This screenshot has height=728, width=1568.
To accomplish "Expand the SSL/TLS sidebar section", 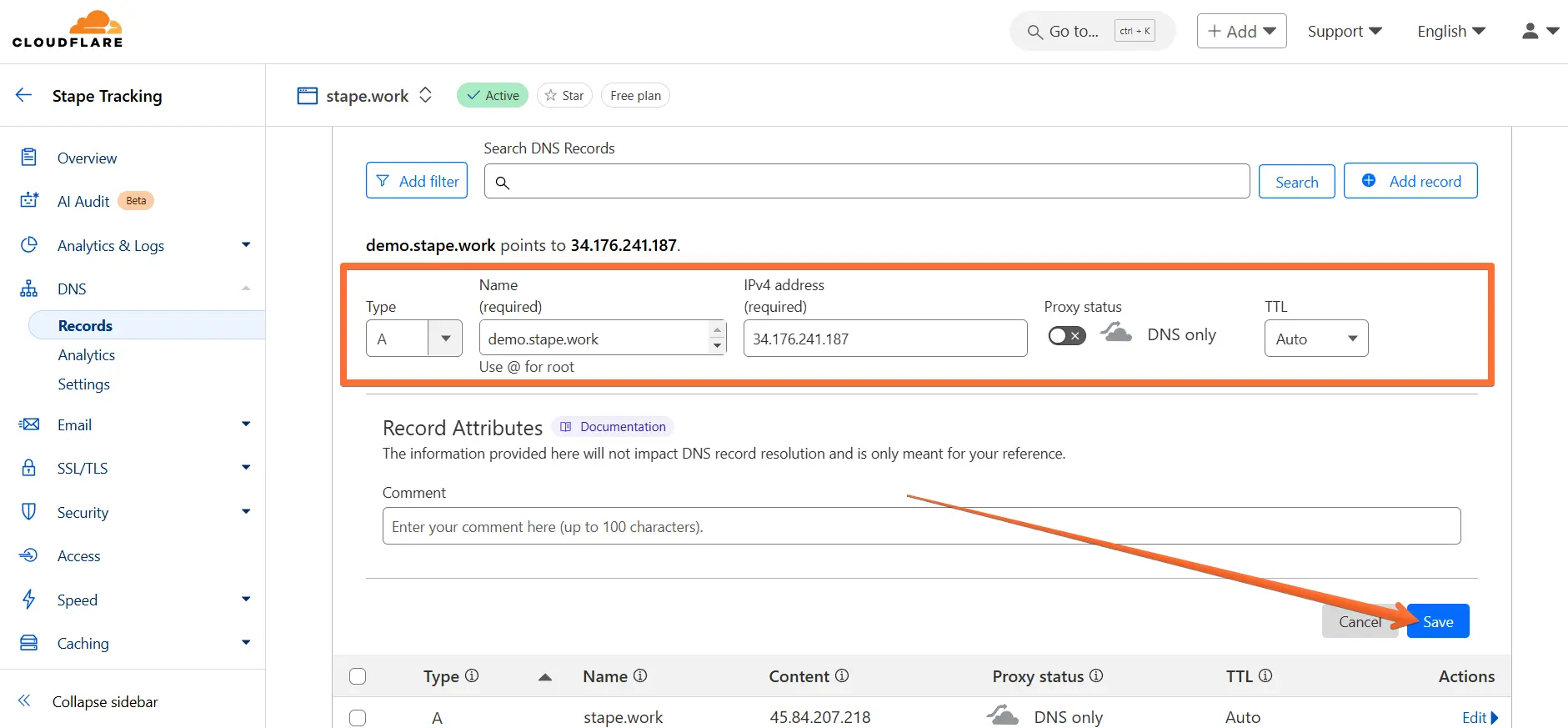I will click(x=246, y=467).
